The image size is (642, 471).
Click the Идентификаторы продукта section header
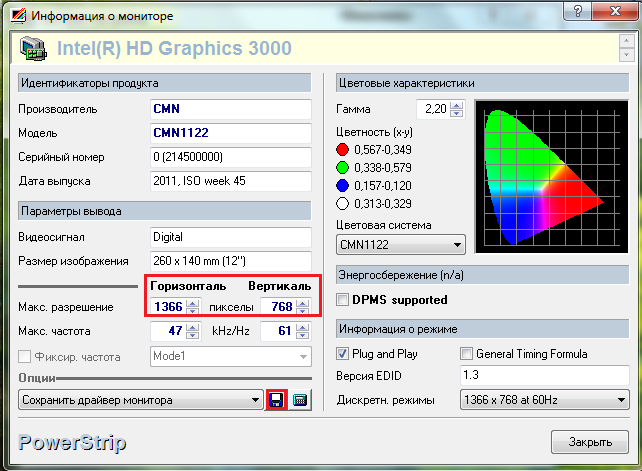(x=164, y=83)
